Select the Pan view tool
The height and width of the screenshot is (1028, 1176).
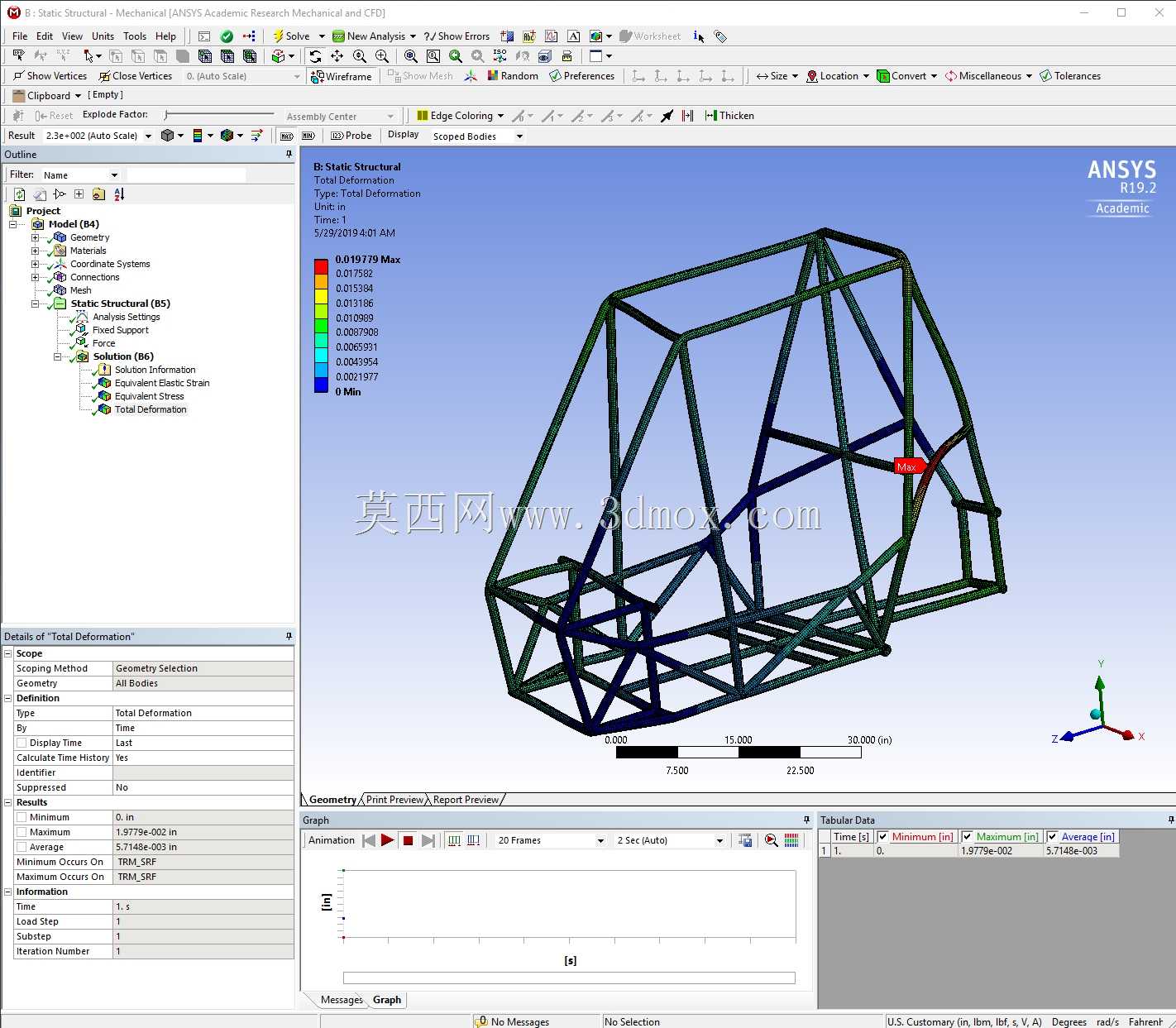(x=337, y=56)
